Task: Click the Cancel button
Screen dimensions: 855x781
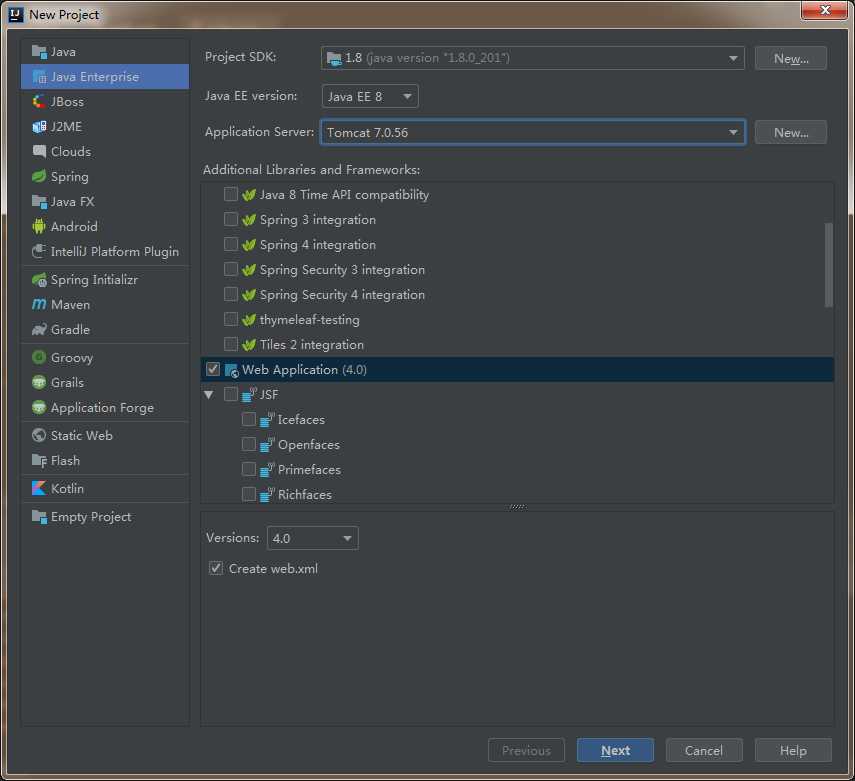Action: (704, 750)
